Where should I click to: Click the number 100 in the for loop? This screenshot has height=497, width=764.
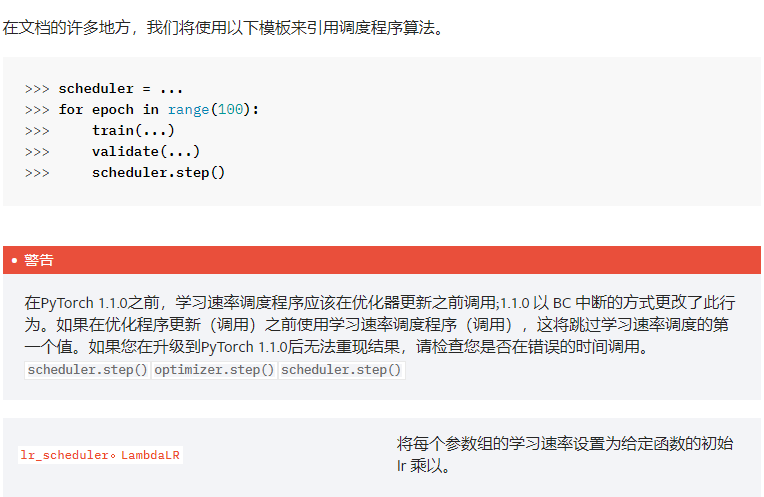pos(231,109)
